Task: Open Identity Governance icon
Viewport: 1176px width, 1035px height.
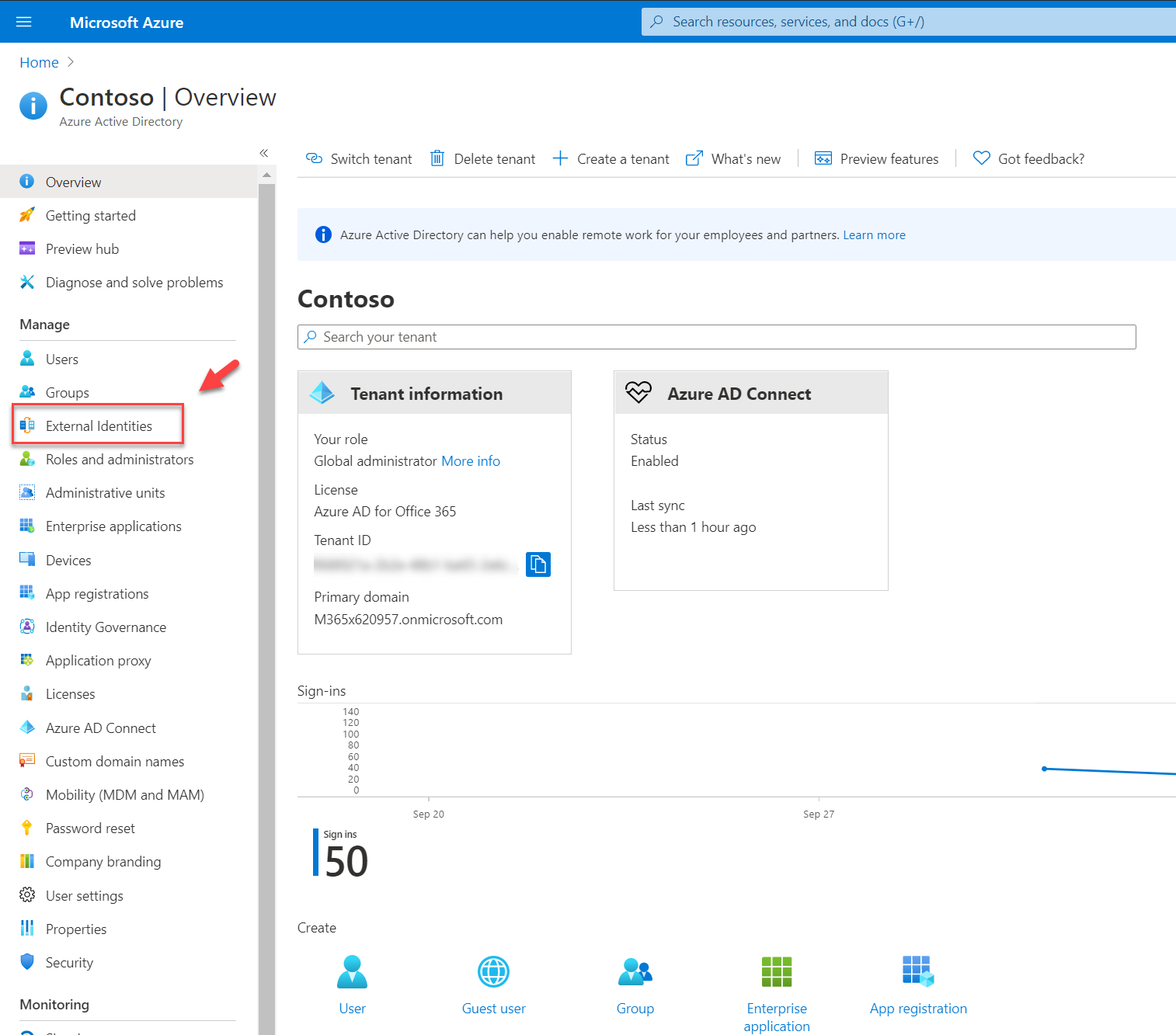Action: [27, 627]
